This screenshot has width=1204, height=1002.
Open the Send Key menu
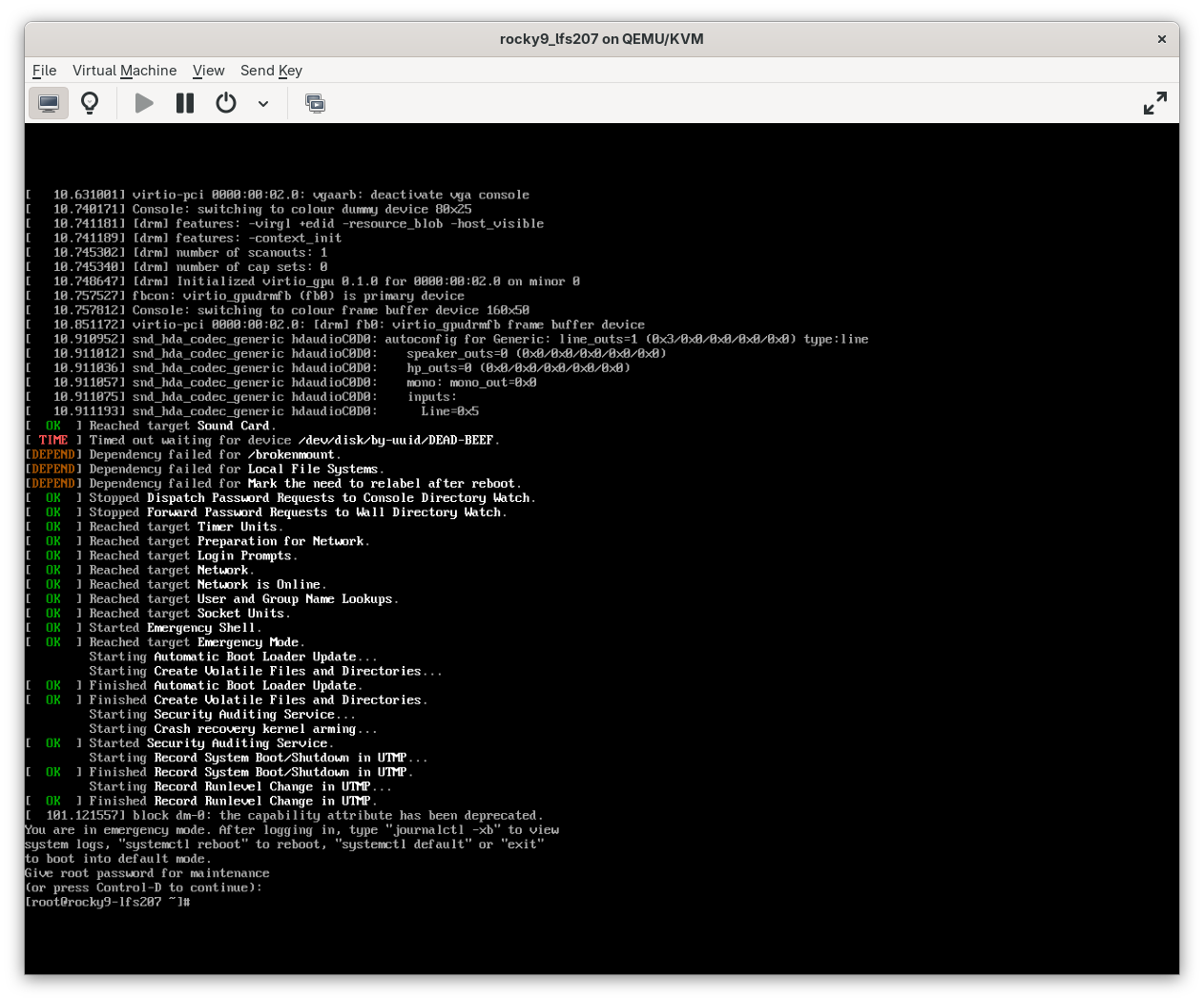[x=271, y=70]
